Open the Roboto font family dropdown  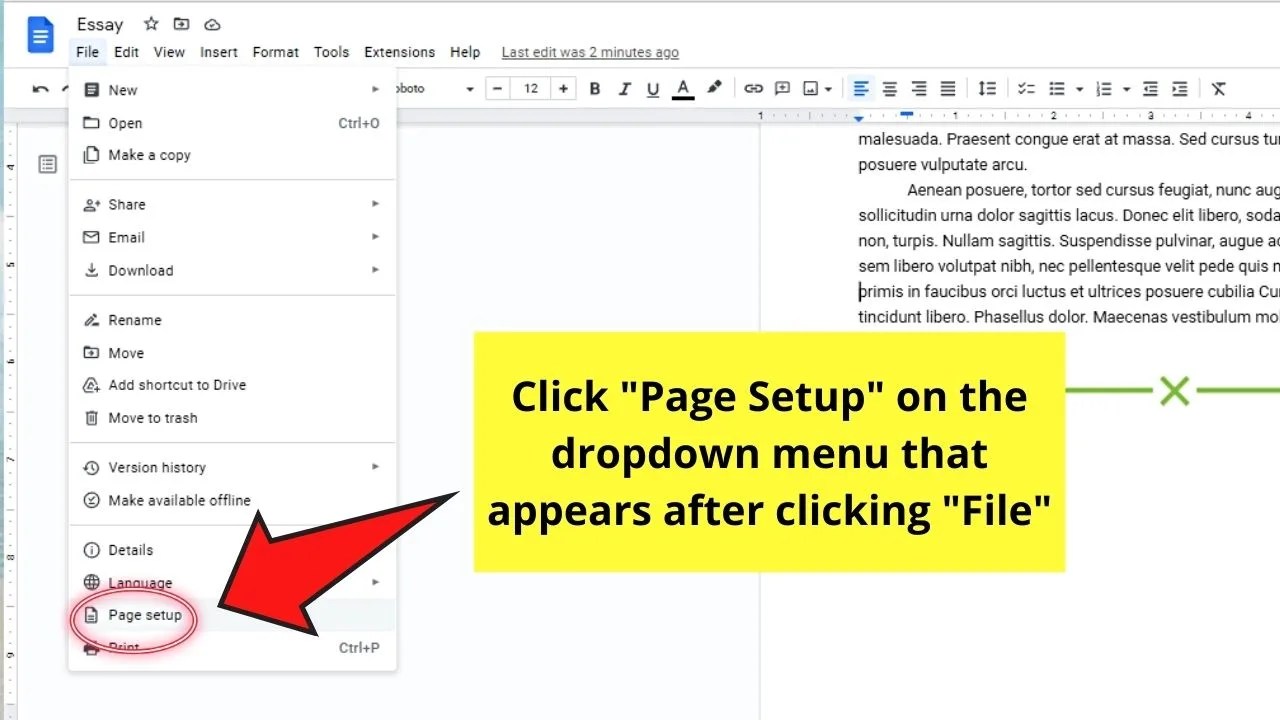430,88
